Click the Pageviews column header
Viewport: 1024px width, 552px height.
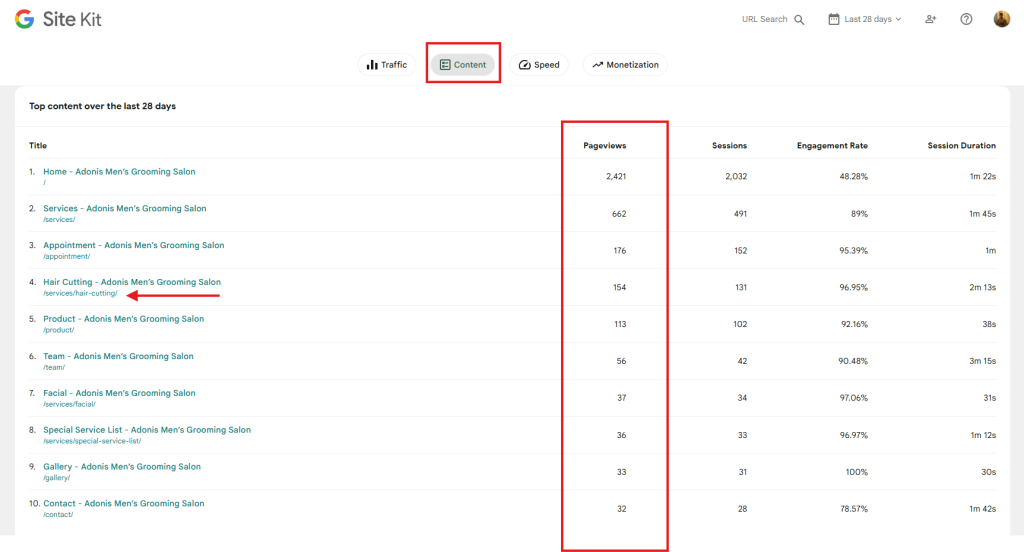[605, 146]
